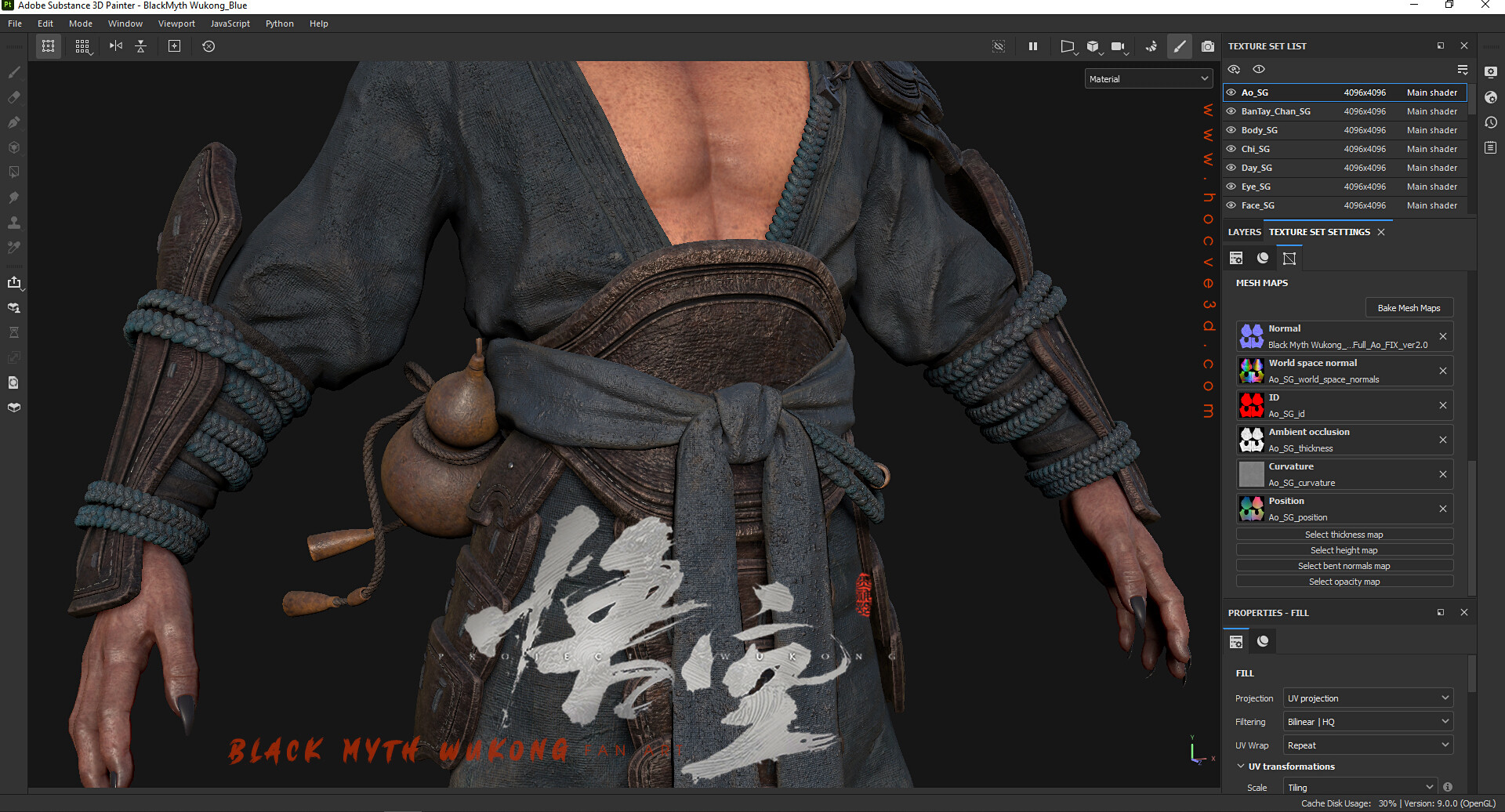Click the Bake Mesh Maps button
This screenshot has height=812, width=1505.
click(x=1409, y=307)
